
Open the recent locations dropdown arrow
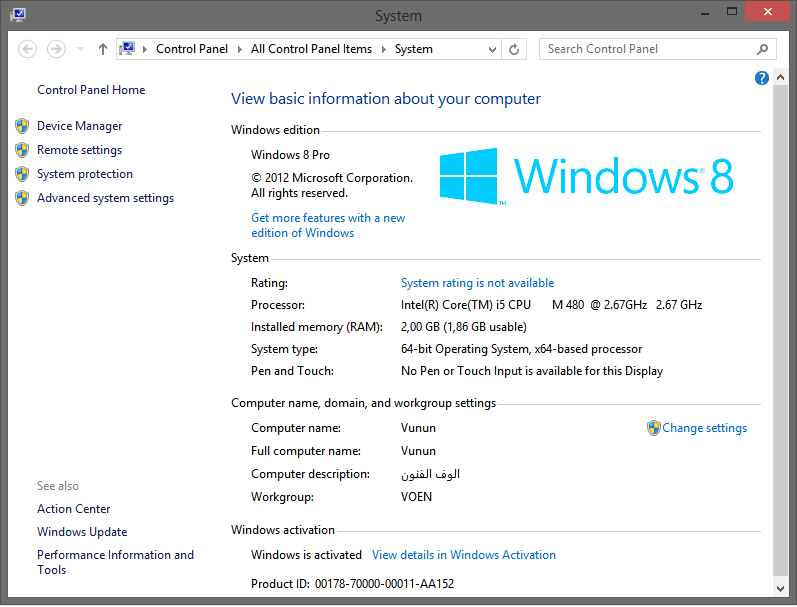(x=80, y=49)
